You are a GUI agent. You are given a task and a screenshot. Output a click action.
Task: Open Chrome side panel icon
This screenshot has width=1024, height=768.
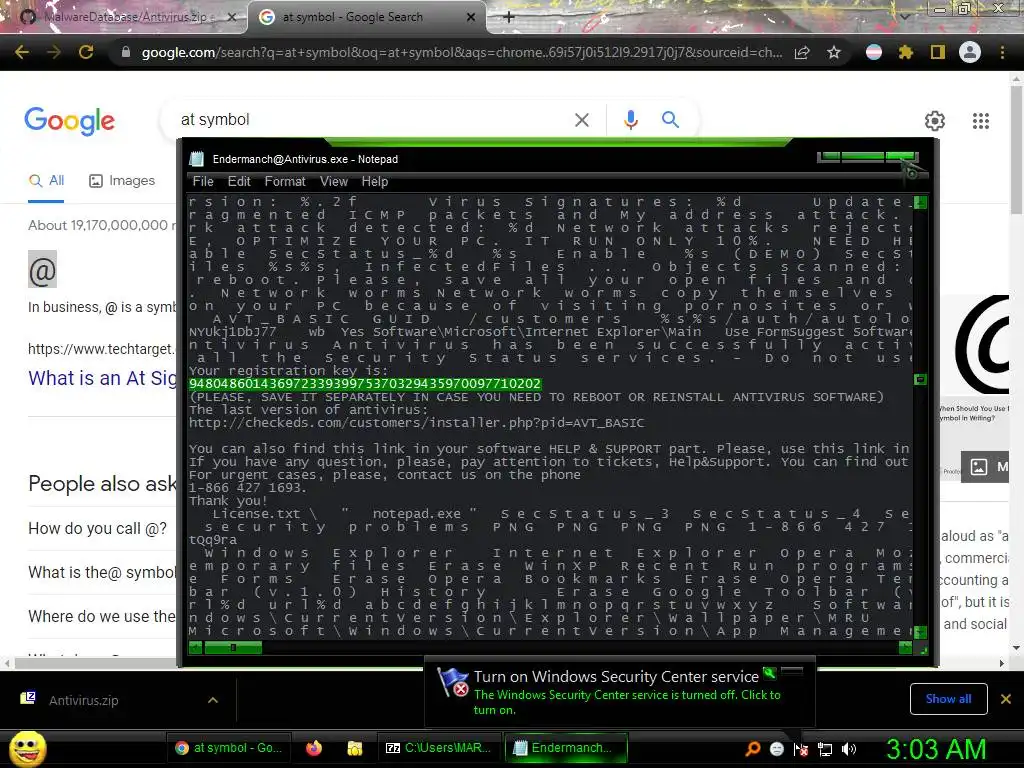[938, 52]
